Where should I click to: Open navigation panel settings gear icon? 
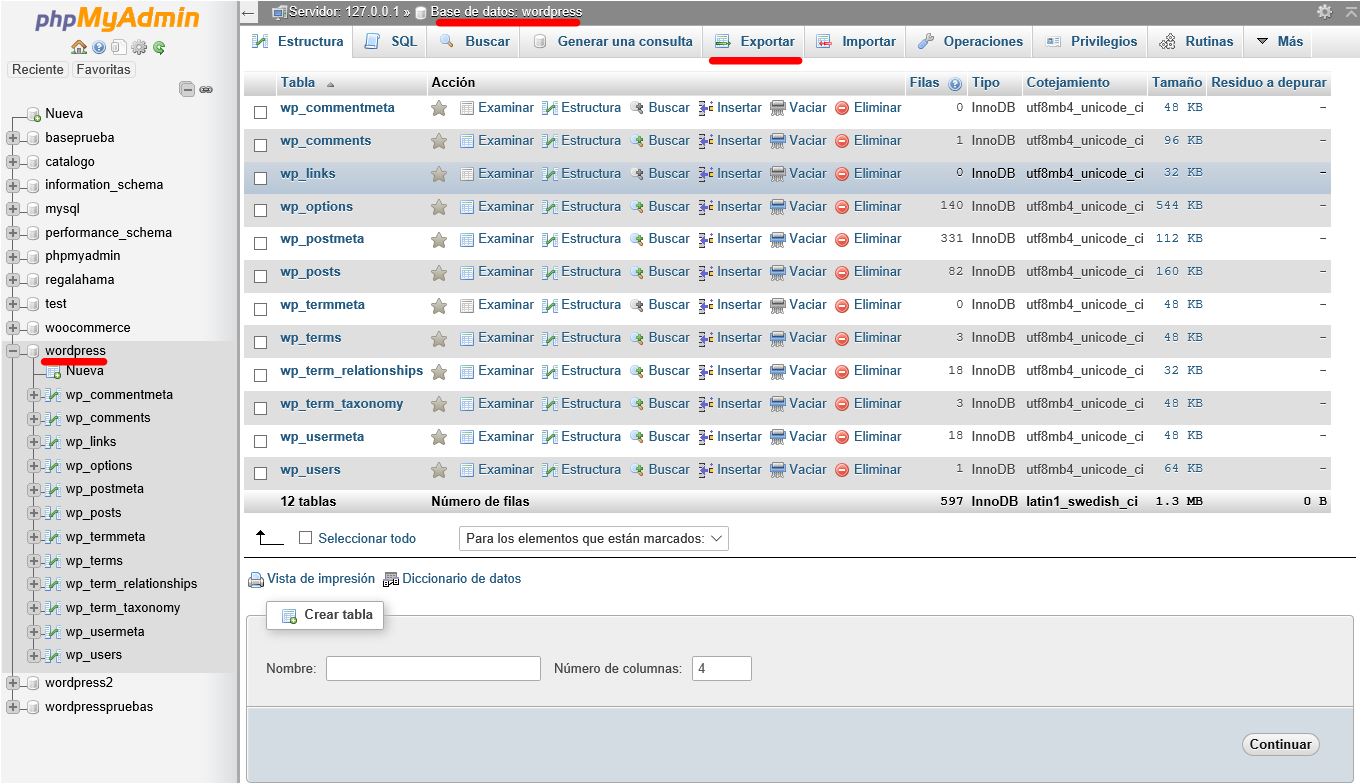[x=139, y=47]
